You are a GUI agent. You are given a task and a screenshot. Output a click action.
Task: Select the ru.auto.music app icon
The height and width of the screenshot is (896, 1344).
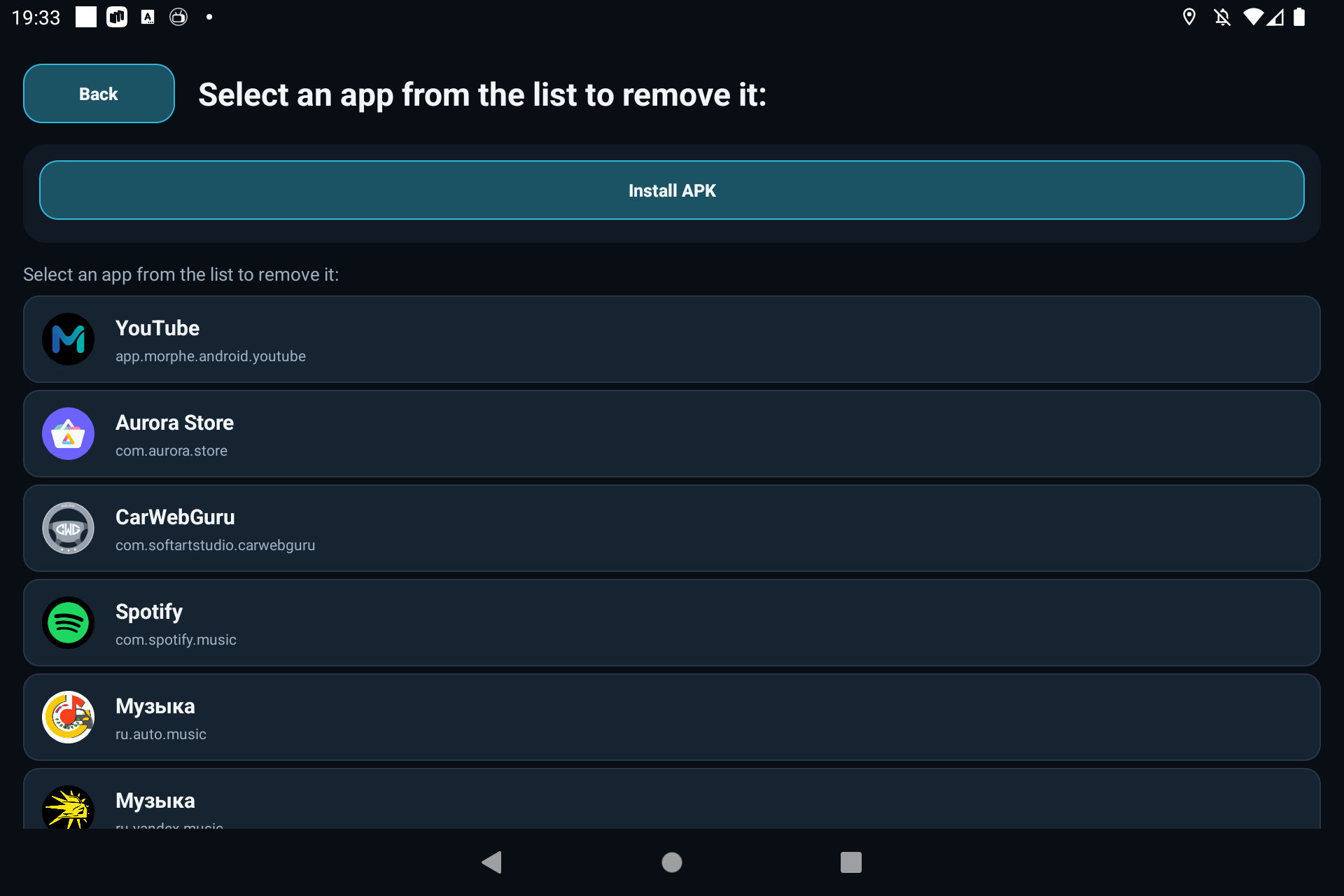(x=68, y=717)
